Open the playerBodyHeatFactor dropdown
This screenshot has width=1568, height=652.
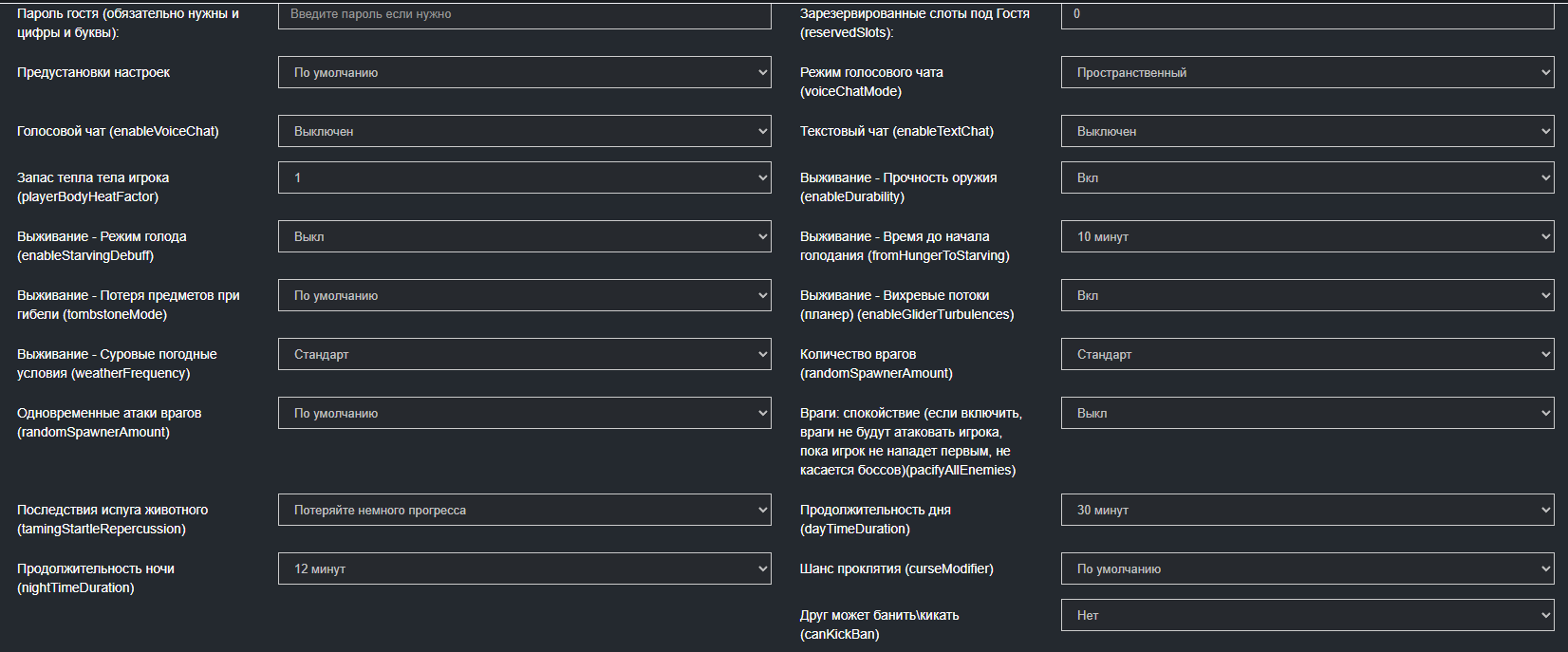point(524,178)
